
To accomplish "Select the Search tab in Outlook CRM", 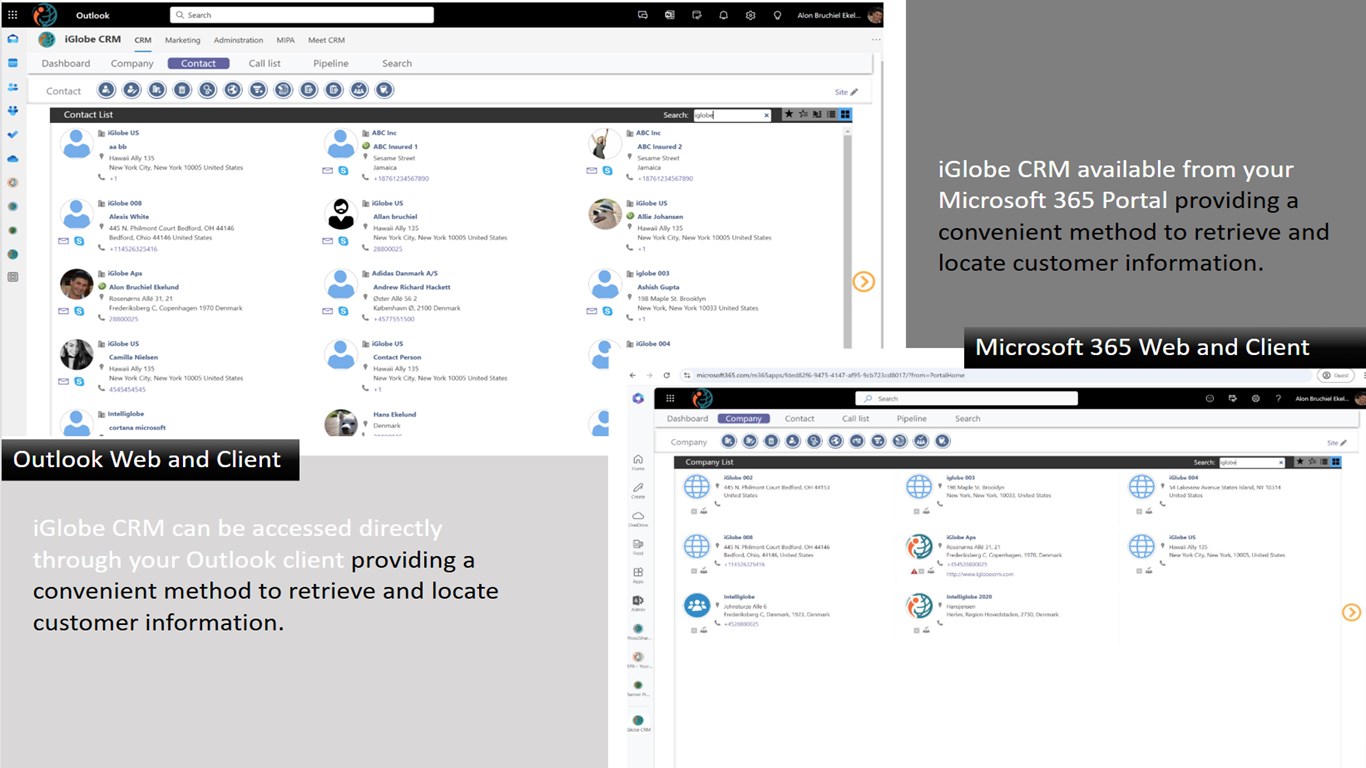I will [x=397, y=63].
